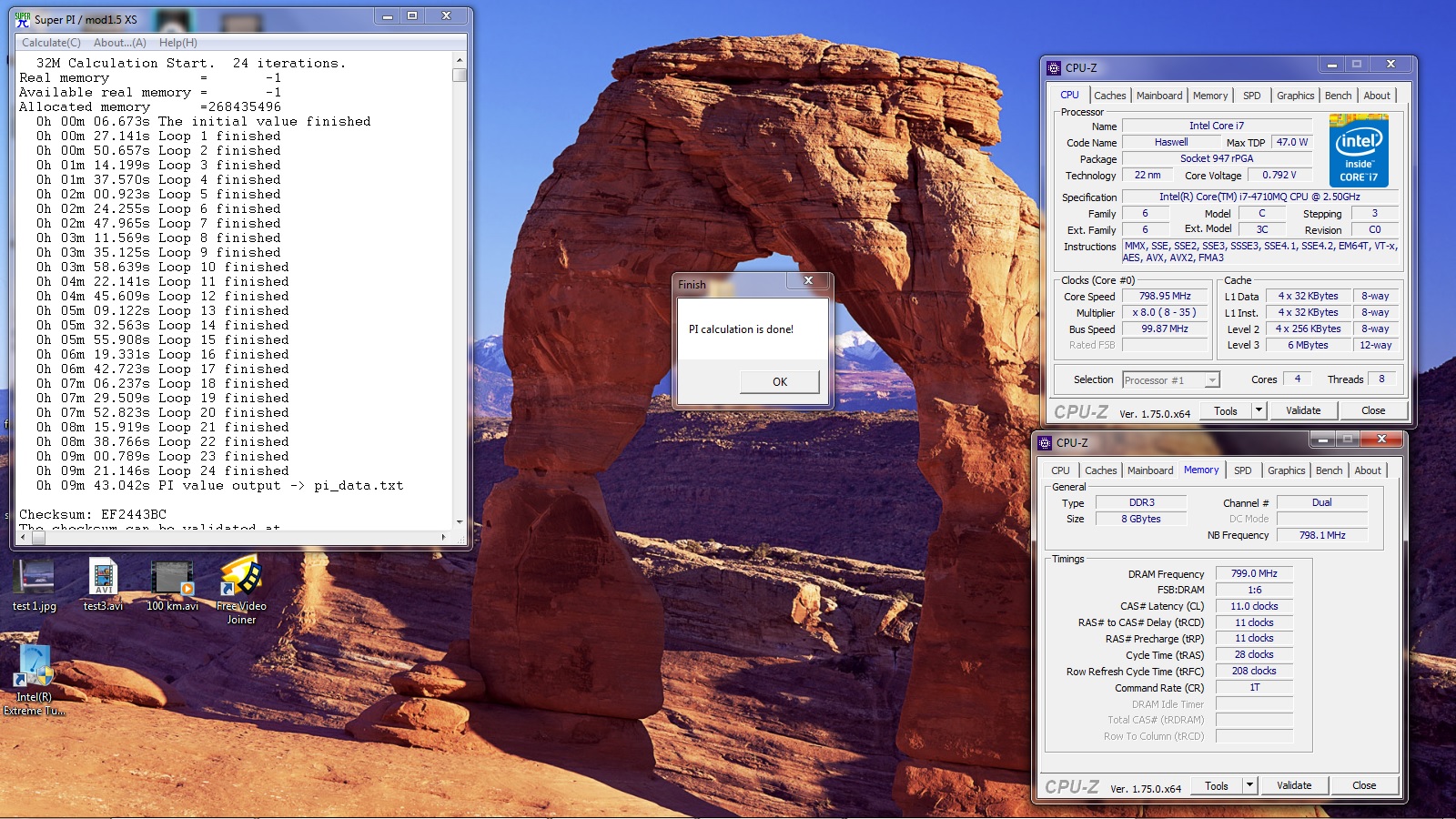Click Close button in lower CPU-Z
This screenshot has height=819, width=1456.
(1364, 785)
